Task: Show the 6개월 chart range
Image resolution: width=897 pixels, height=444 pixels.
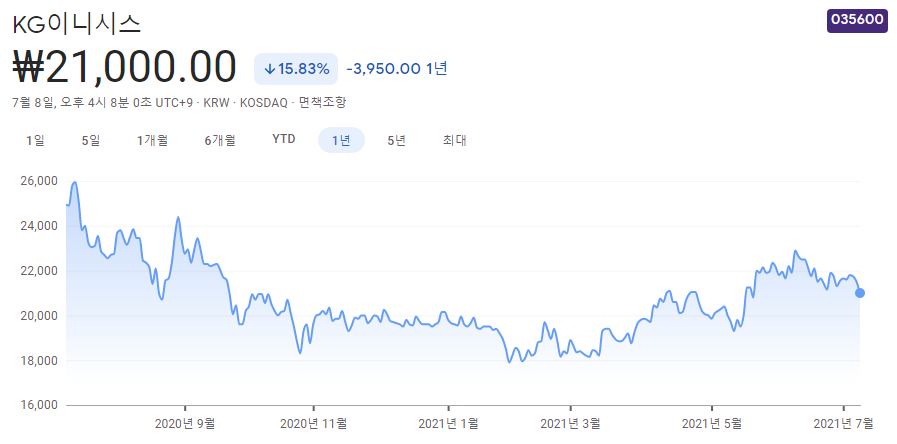Action: (220, 140)
